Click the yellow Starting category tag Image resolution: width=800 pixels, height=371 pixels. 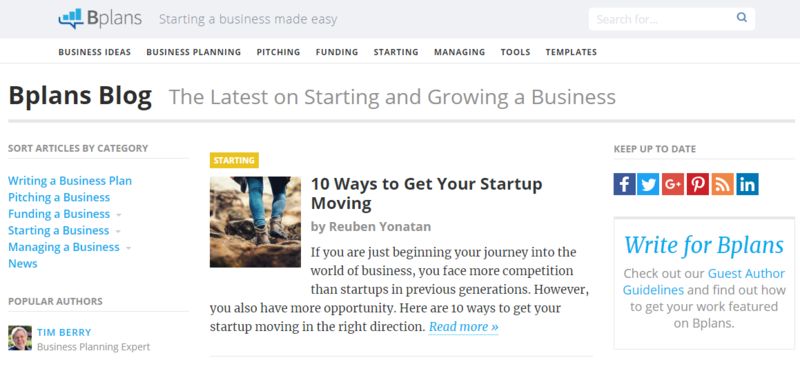234,160
